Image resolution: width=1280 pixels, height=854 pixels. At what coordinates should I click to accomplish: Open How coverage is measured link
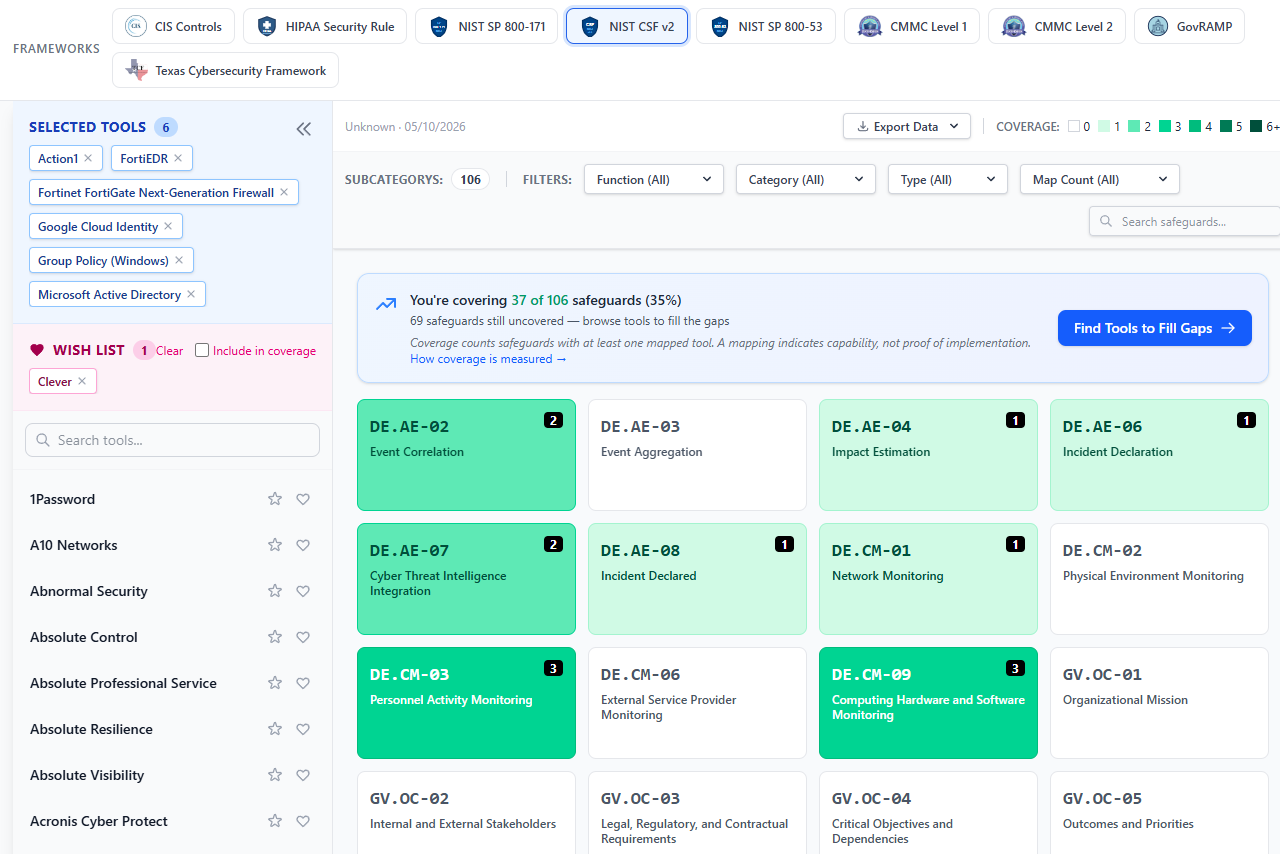click(x=488, y=359)
